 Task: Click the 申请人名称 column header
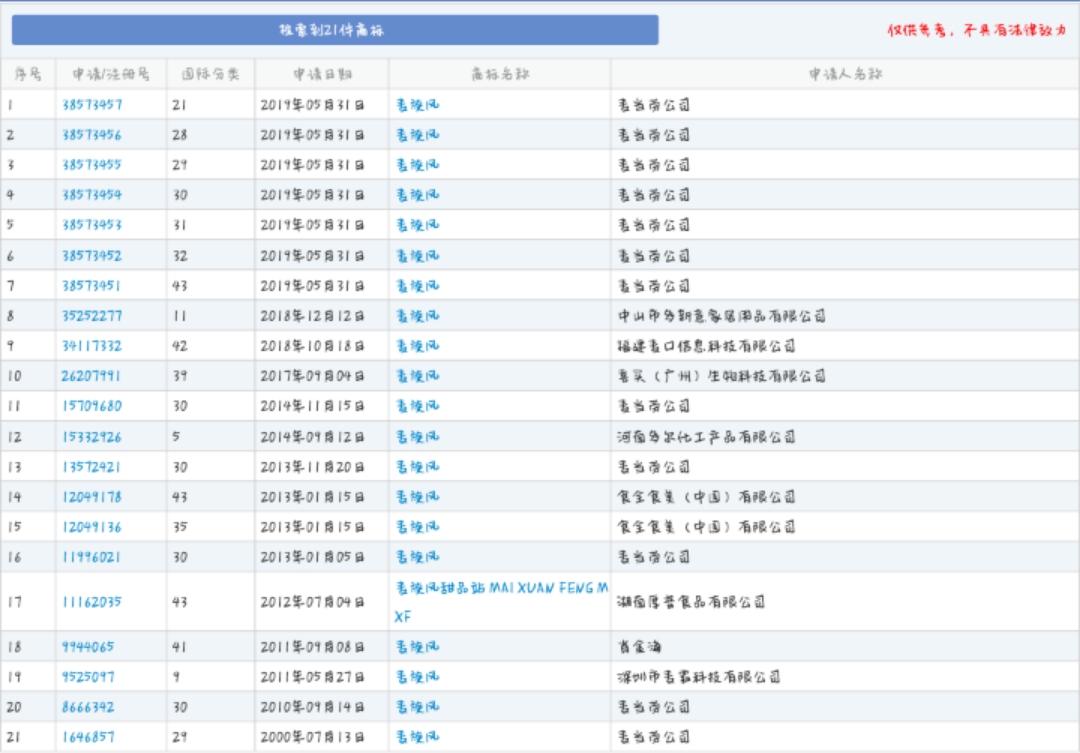845,74
